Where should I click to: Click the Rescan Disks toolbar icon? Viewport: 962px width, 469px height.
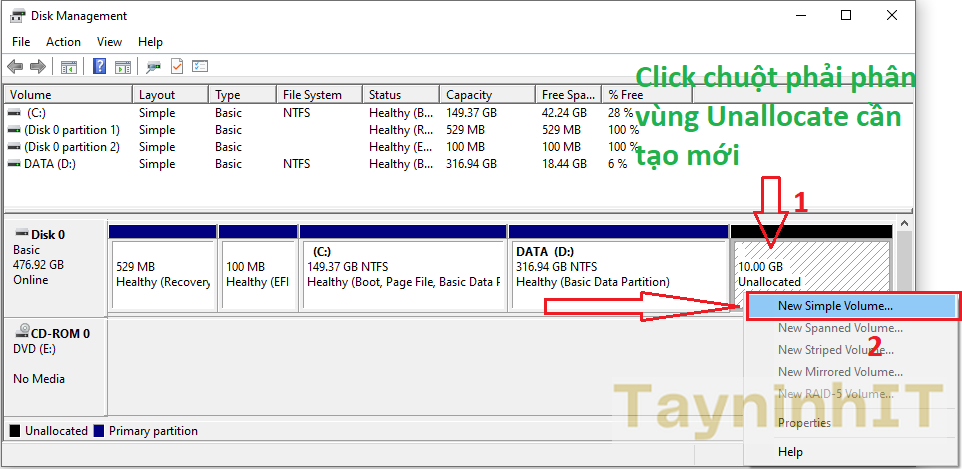[x=153, y=67]
